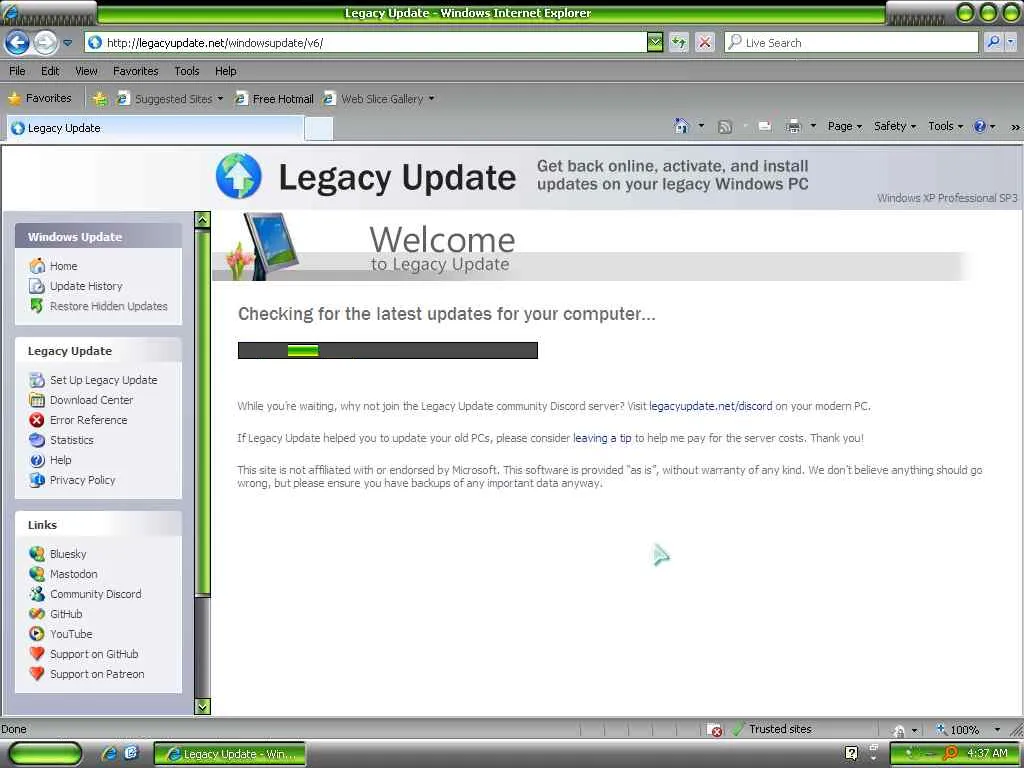
Task: Select the Legacy Update browser tab
Action: pos(155,128)
